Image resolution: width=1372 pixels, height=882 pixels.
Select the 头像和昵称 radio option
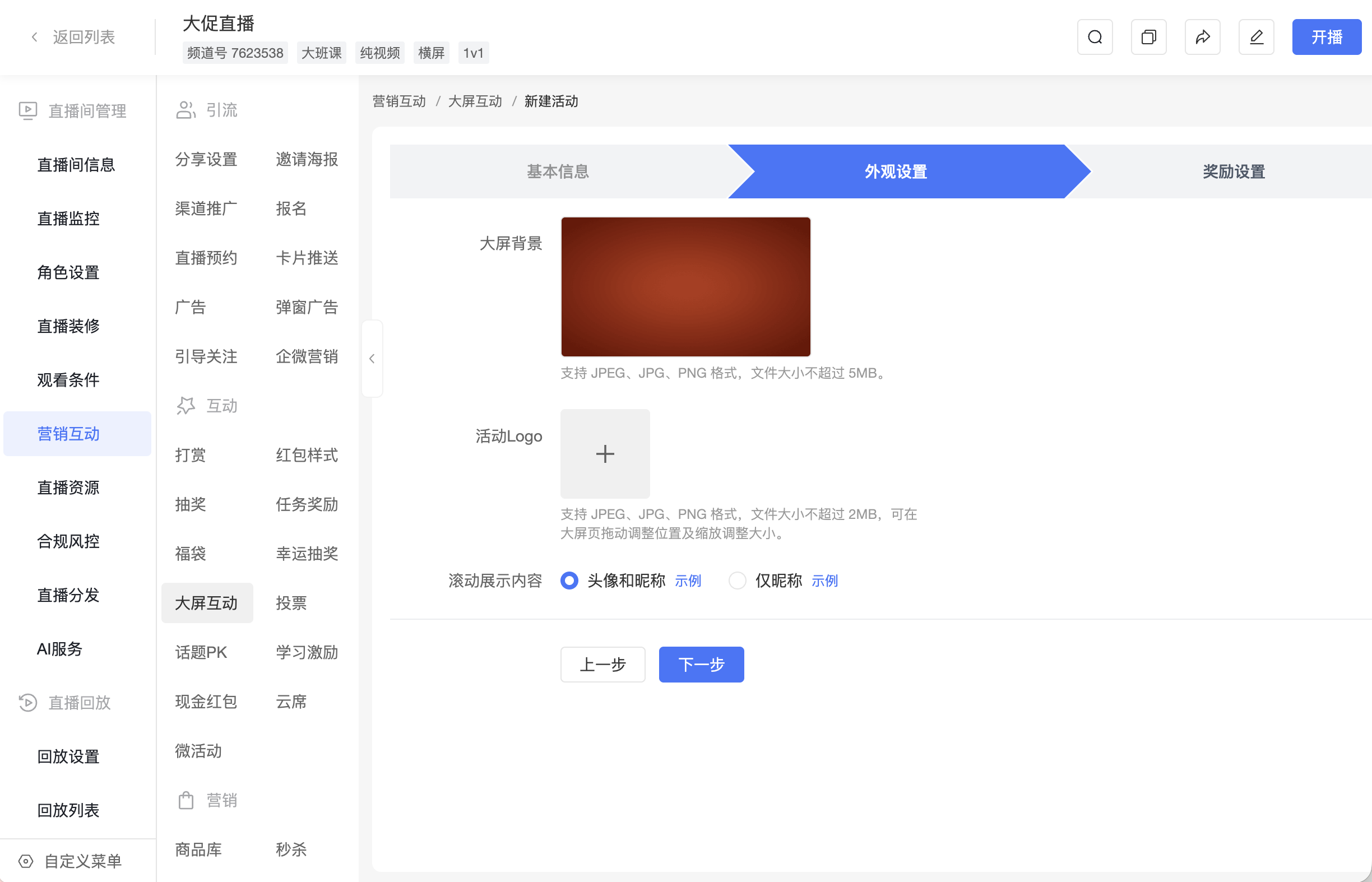pos(569,581)
